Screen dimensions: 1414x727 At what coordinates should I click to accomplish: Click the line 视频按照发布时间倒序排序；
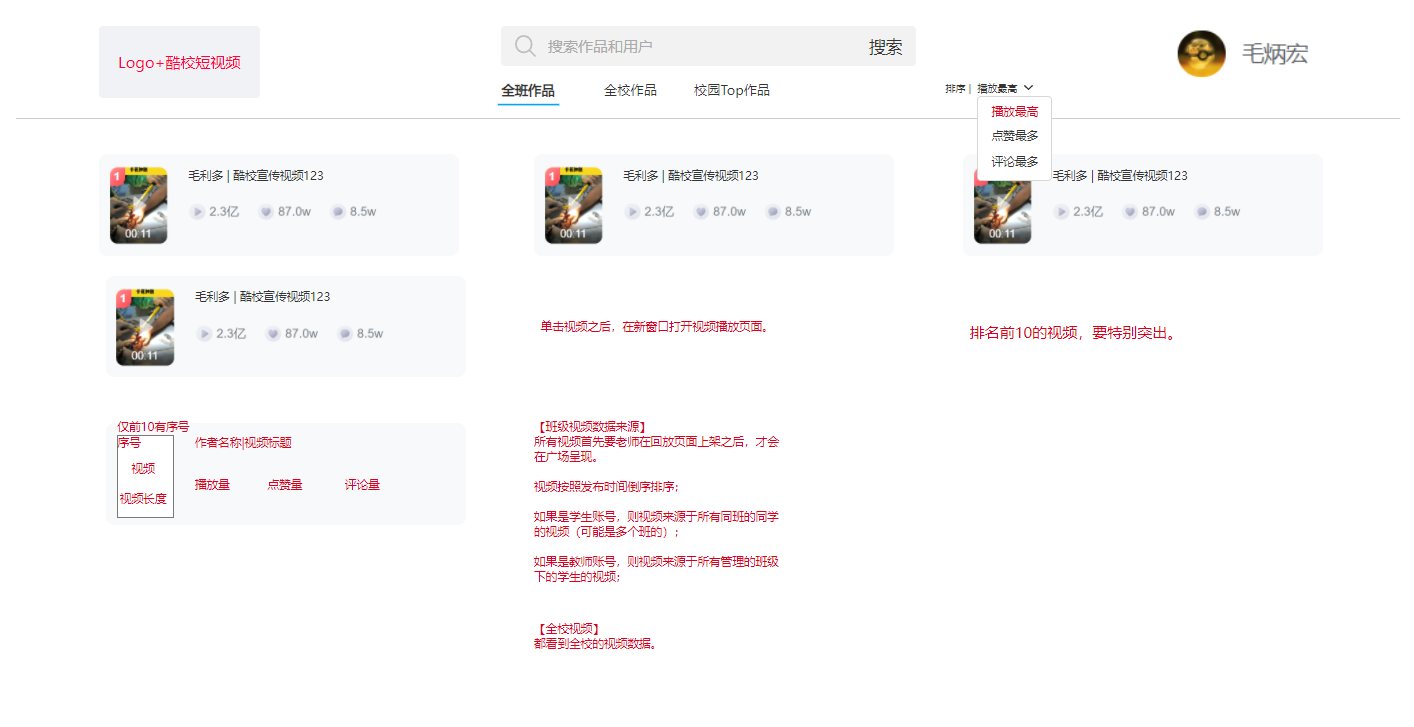tap(607, 487)
